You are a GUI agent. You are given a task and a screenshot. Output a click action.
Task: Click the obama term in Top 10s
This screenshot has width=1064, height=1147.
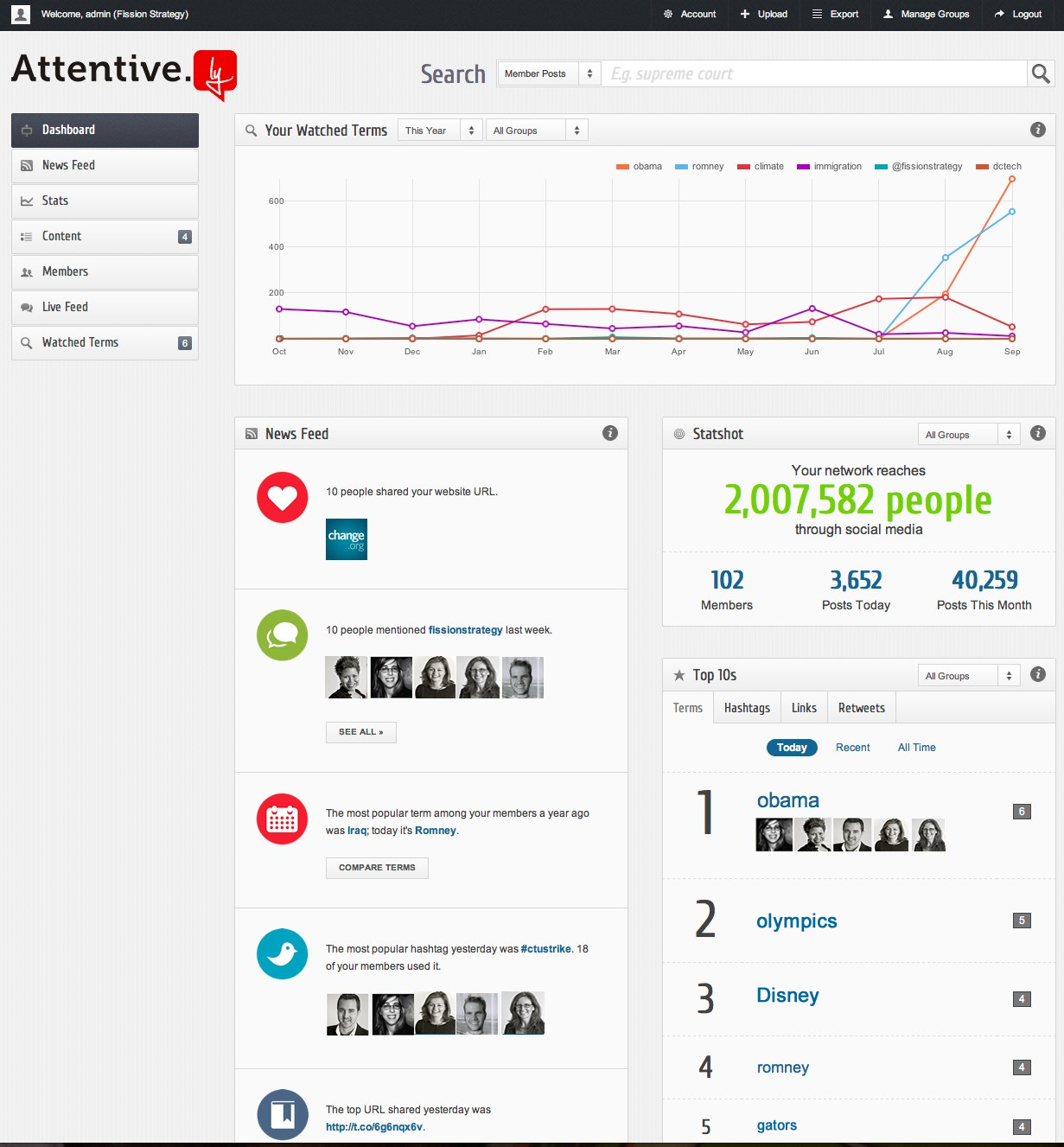pos(788,800)
